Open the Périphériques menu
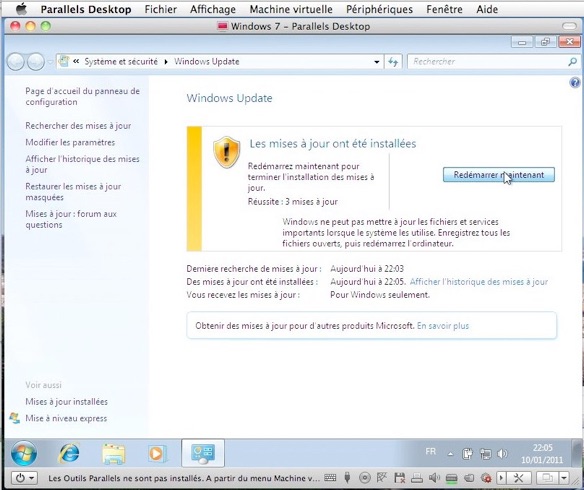This screenshot has height=490, width=584. tap(379, 9)
